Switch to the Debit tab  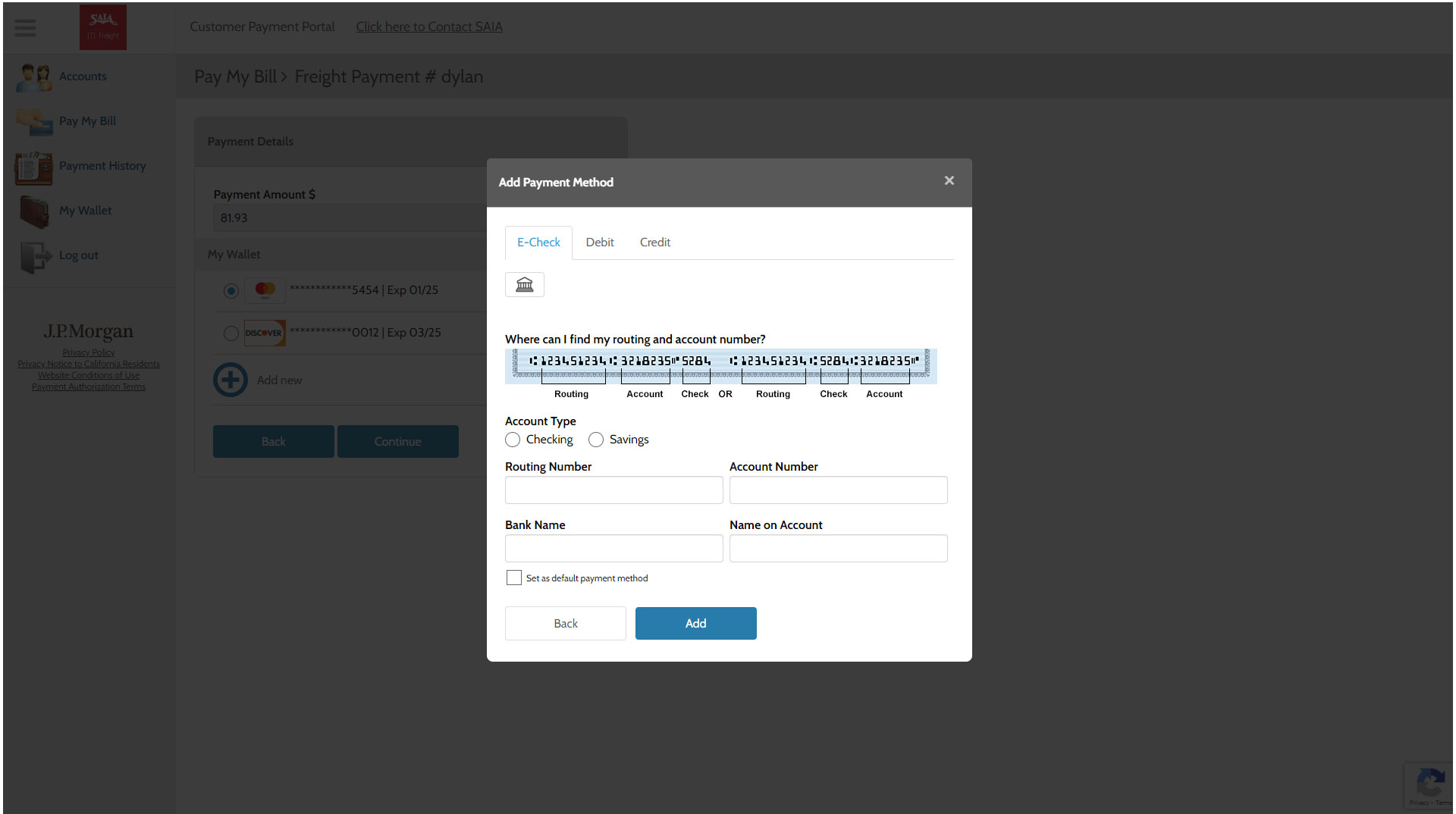pyautogui.click(x=599, y=243)
